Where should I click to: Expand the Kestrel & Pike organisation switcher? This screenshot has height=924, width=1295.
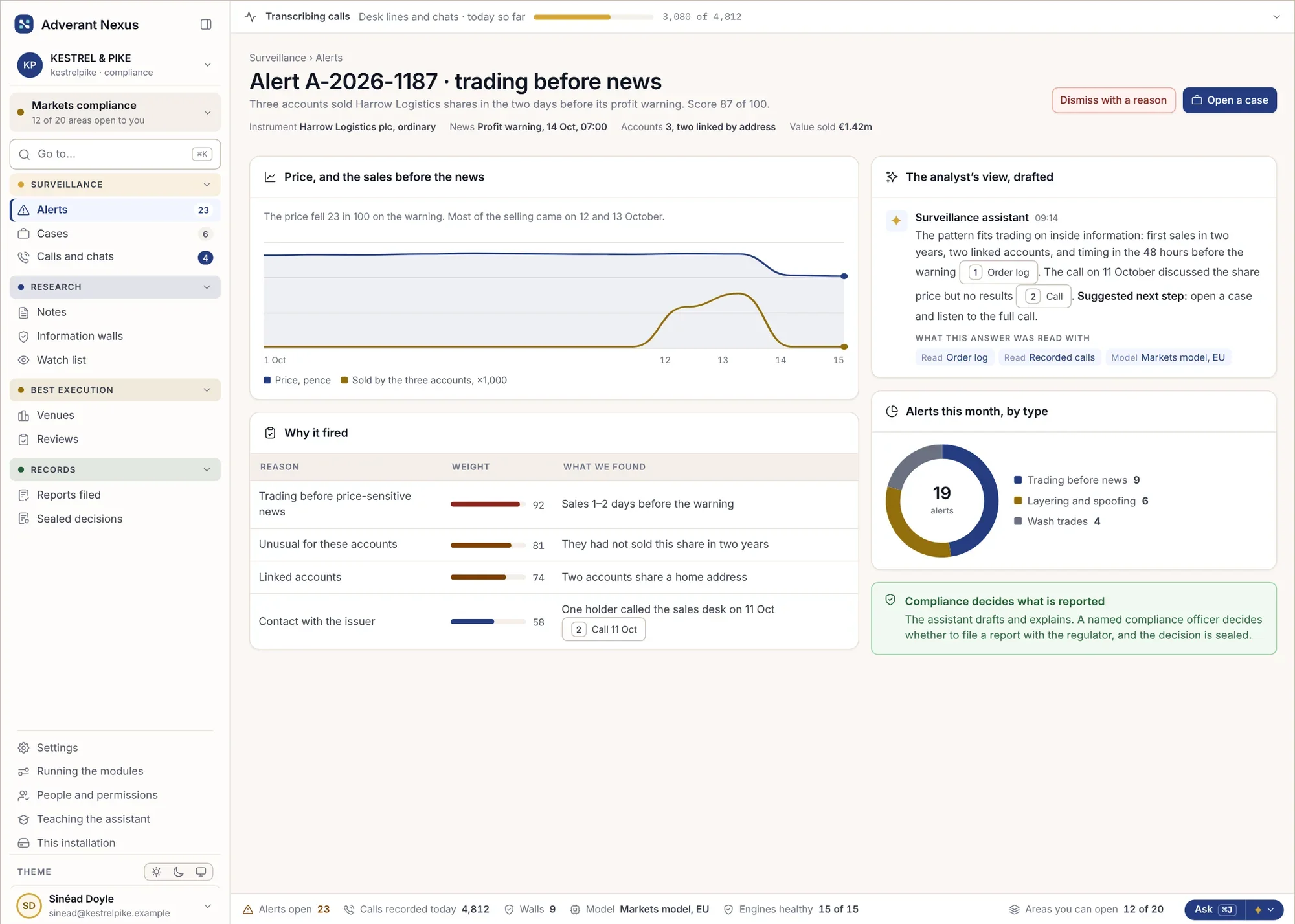tap(208, 65)
